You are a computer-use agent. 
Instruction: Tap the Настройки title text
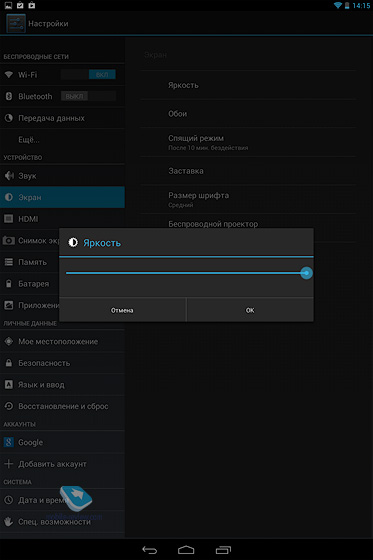[48, 24]
